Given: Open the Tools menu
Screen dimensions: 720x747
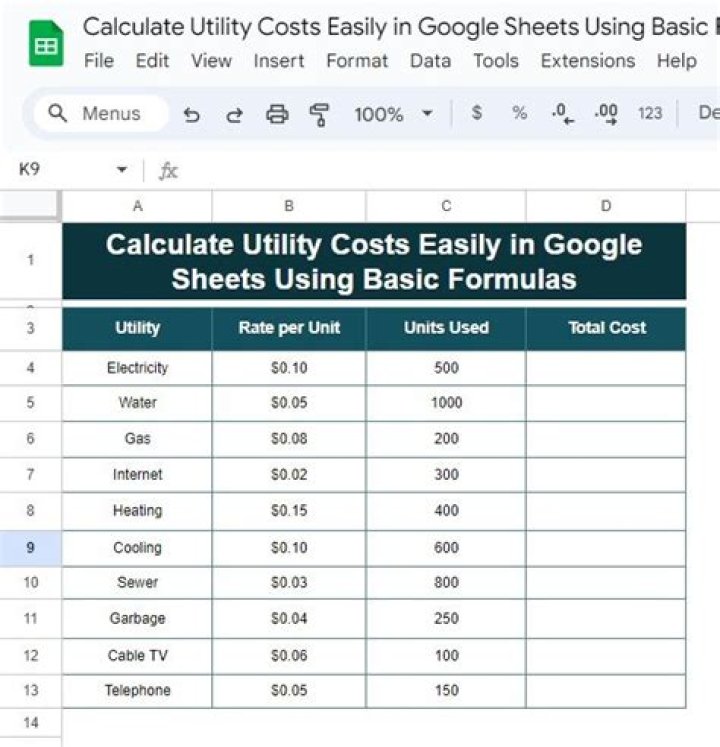Looking at the screenshot, I should click(496, 61).
